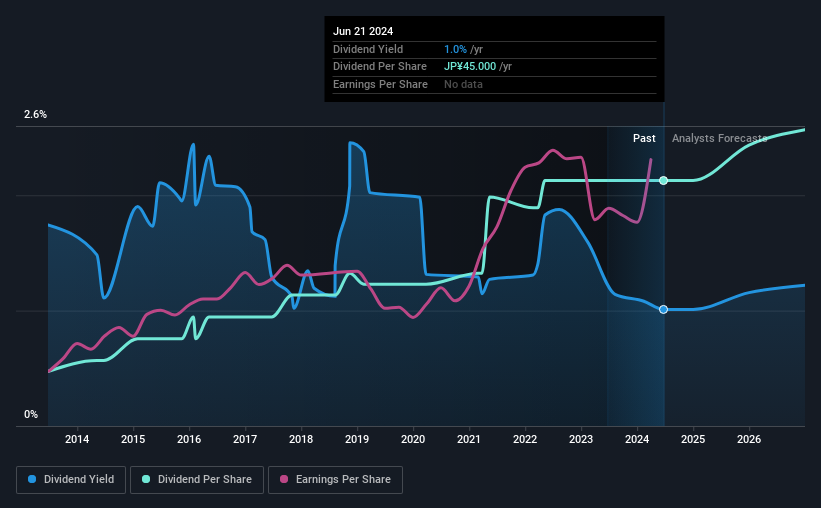Click the 2022 x-axis label
The image size is (821, 508).
(x=525, y=439)
